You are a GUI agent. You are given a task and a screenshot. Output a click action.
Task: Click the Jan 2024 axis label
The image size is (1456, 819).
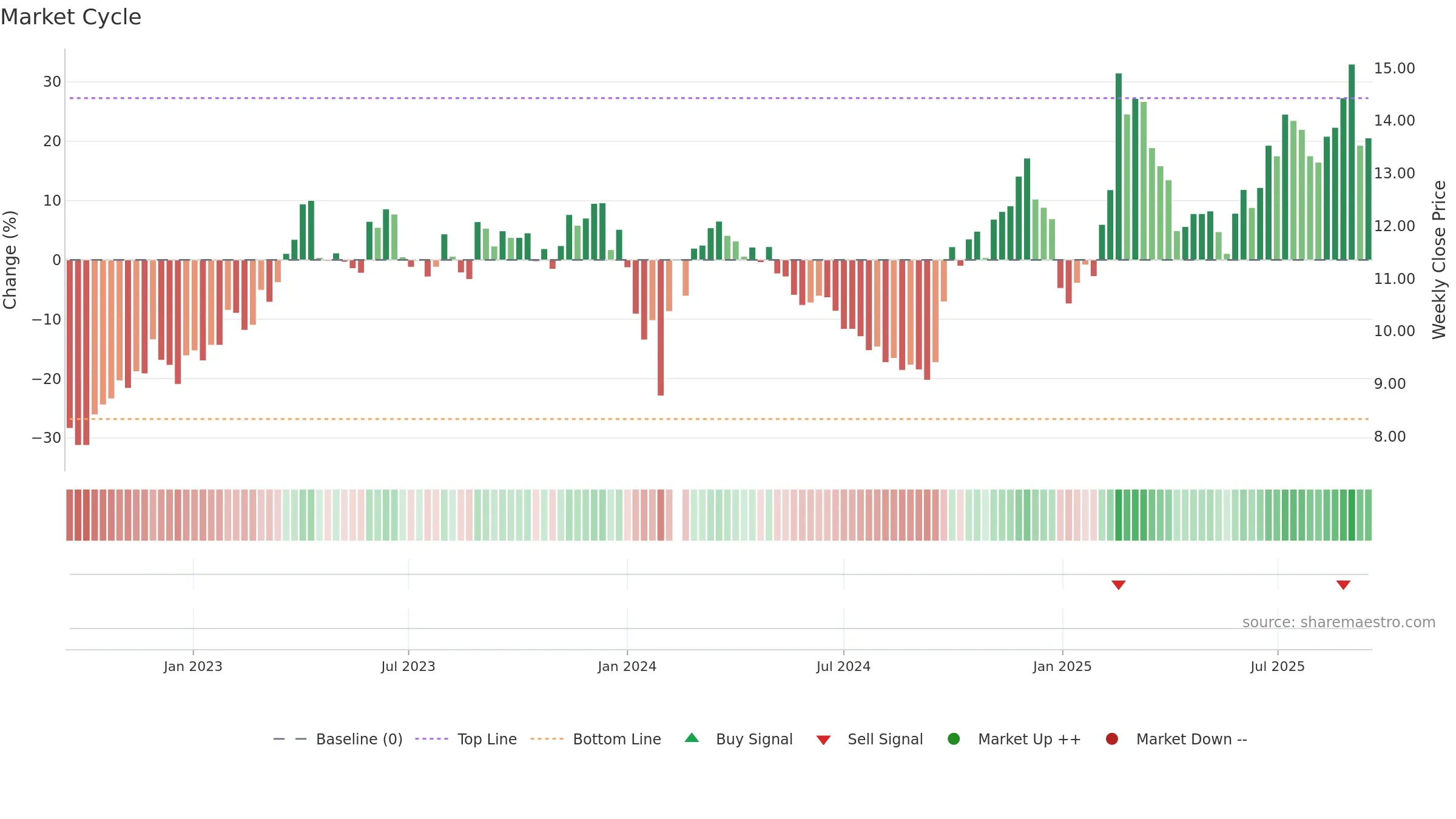[627, 667]
